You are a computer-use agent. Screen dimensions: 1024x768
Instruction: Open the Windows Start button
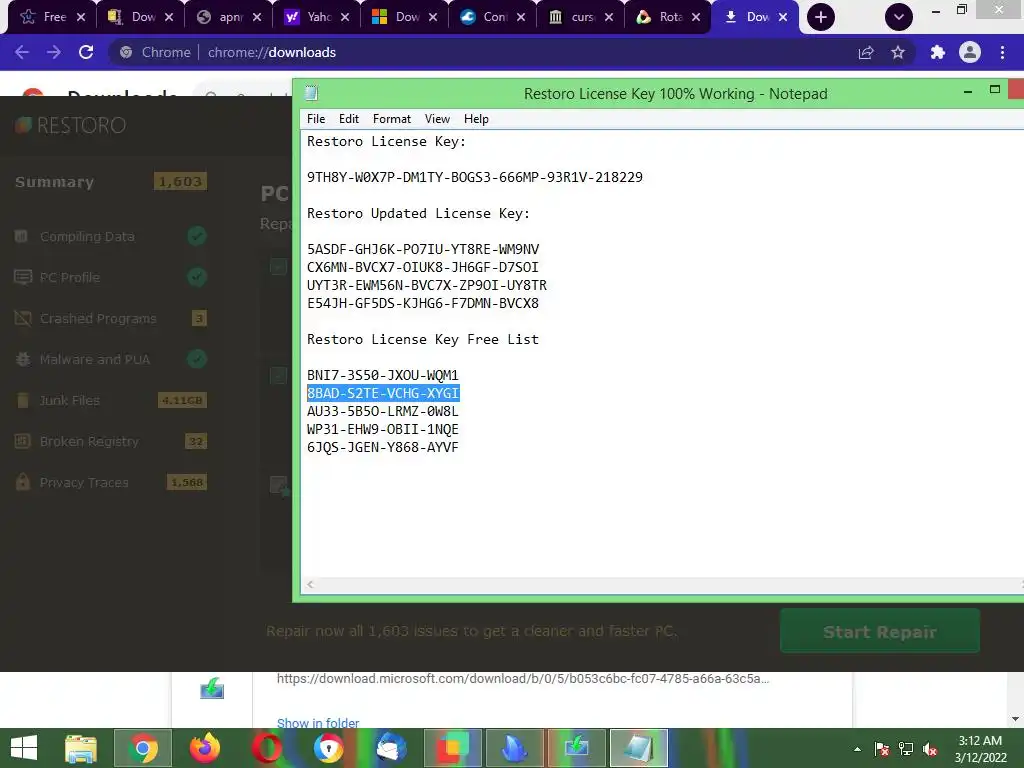pos(24,748)
